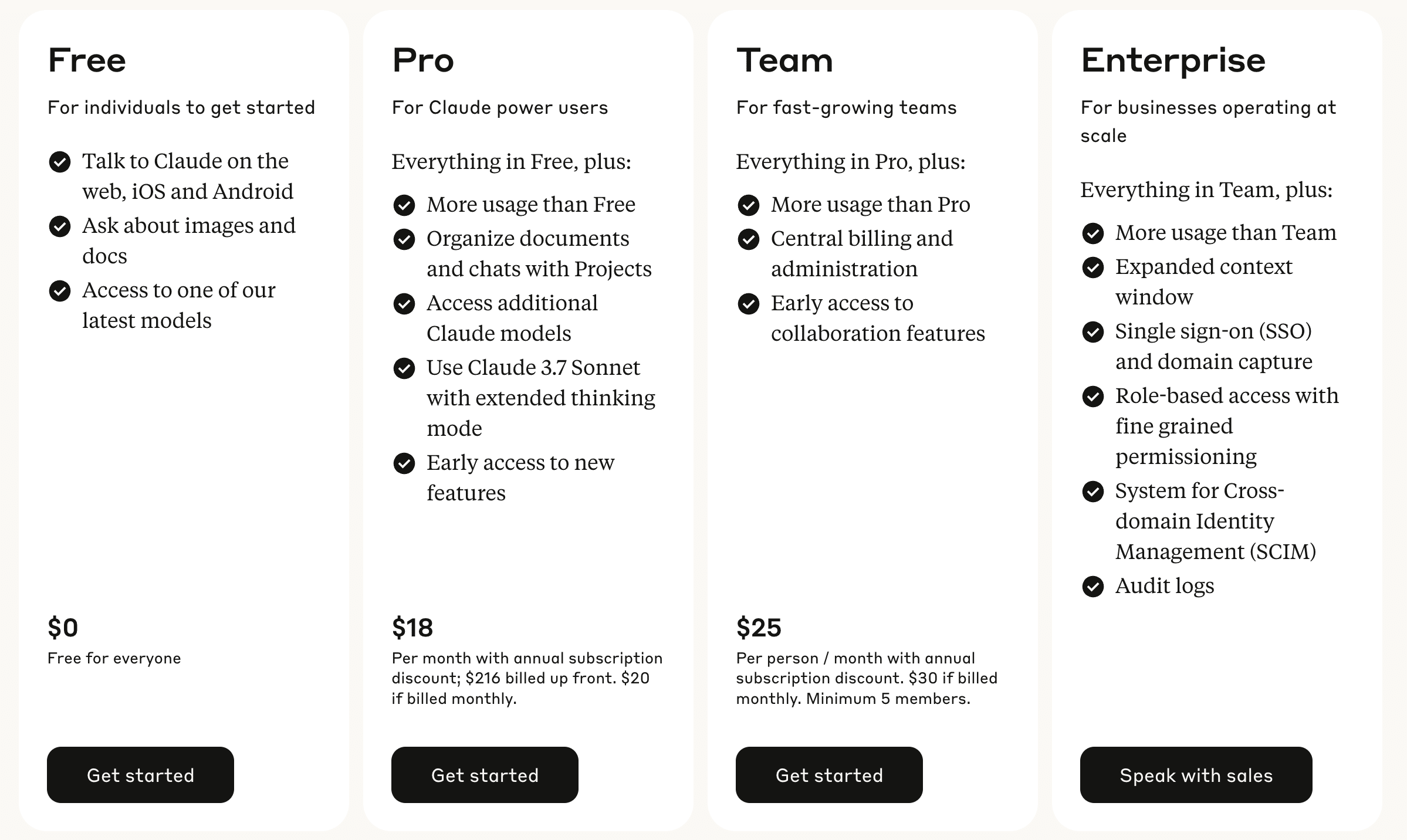Screen dimensions: 1407x840
Task: Click the Team plan heading
Action: (x=784, y=60)
